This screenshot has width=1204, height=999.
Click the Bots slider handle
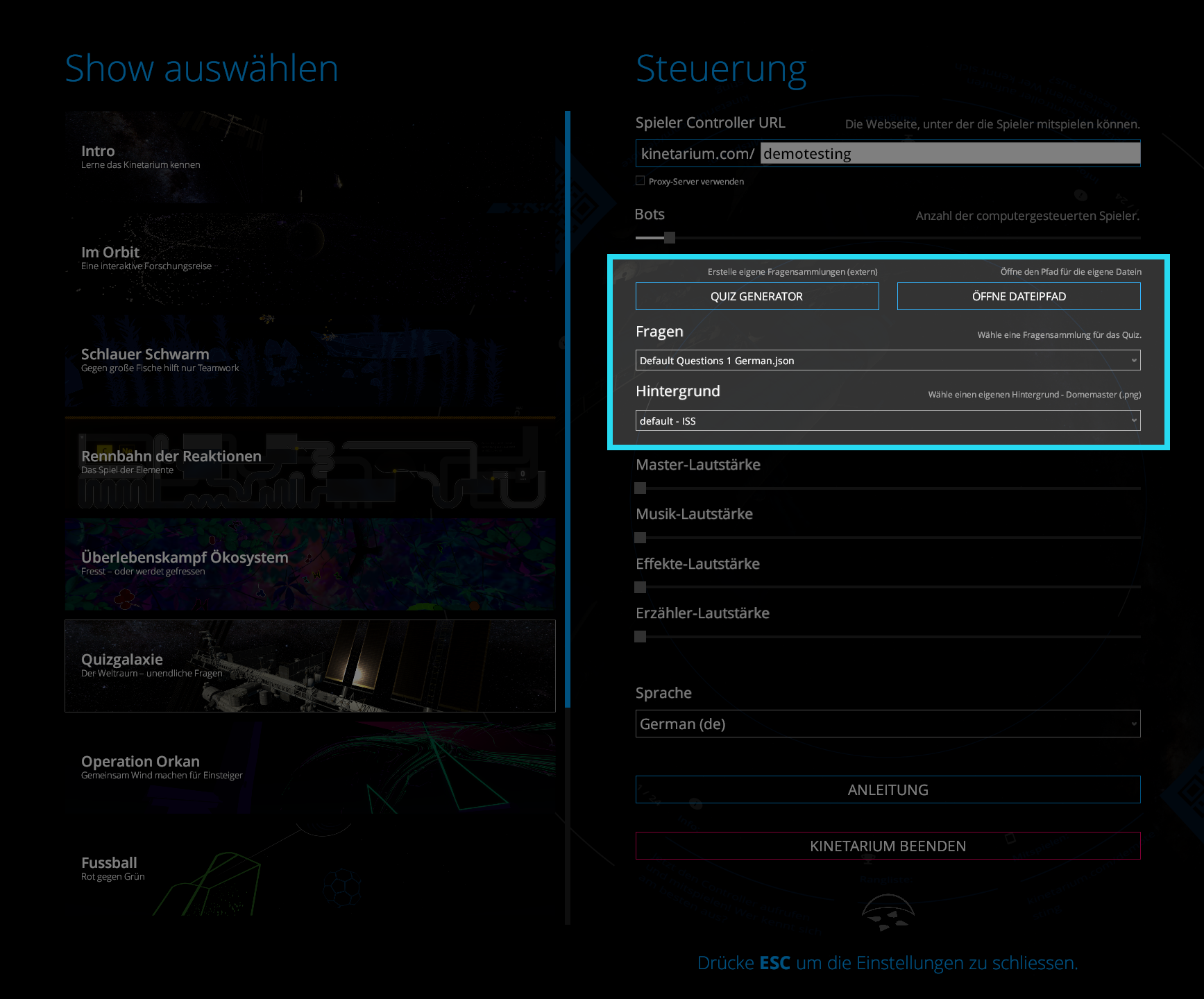[x=669, y=238]
